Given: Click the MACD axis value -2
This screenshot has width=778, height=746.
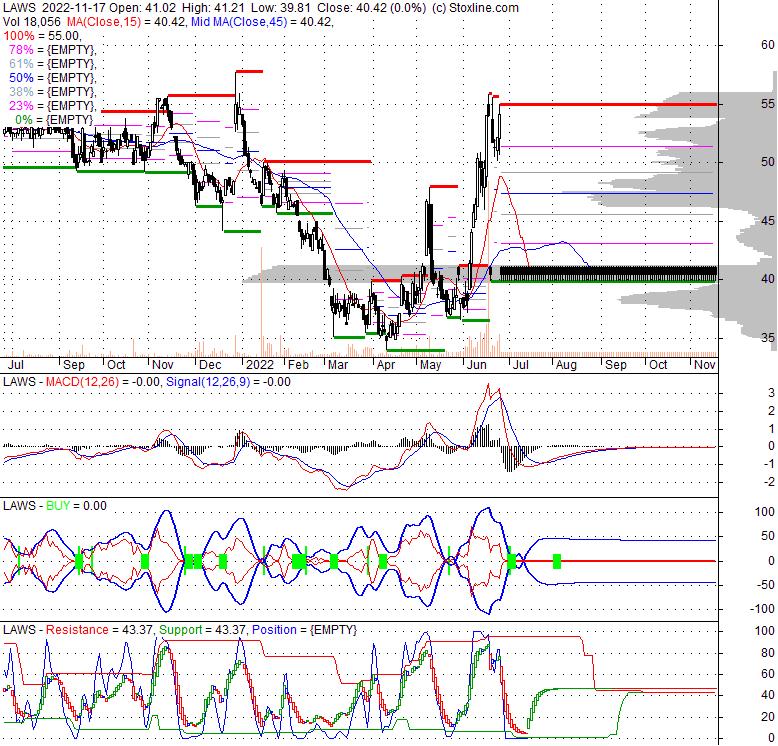Looking at the screenshot, I should click(x=769, y=482).
